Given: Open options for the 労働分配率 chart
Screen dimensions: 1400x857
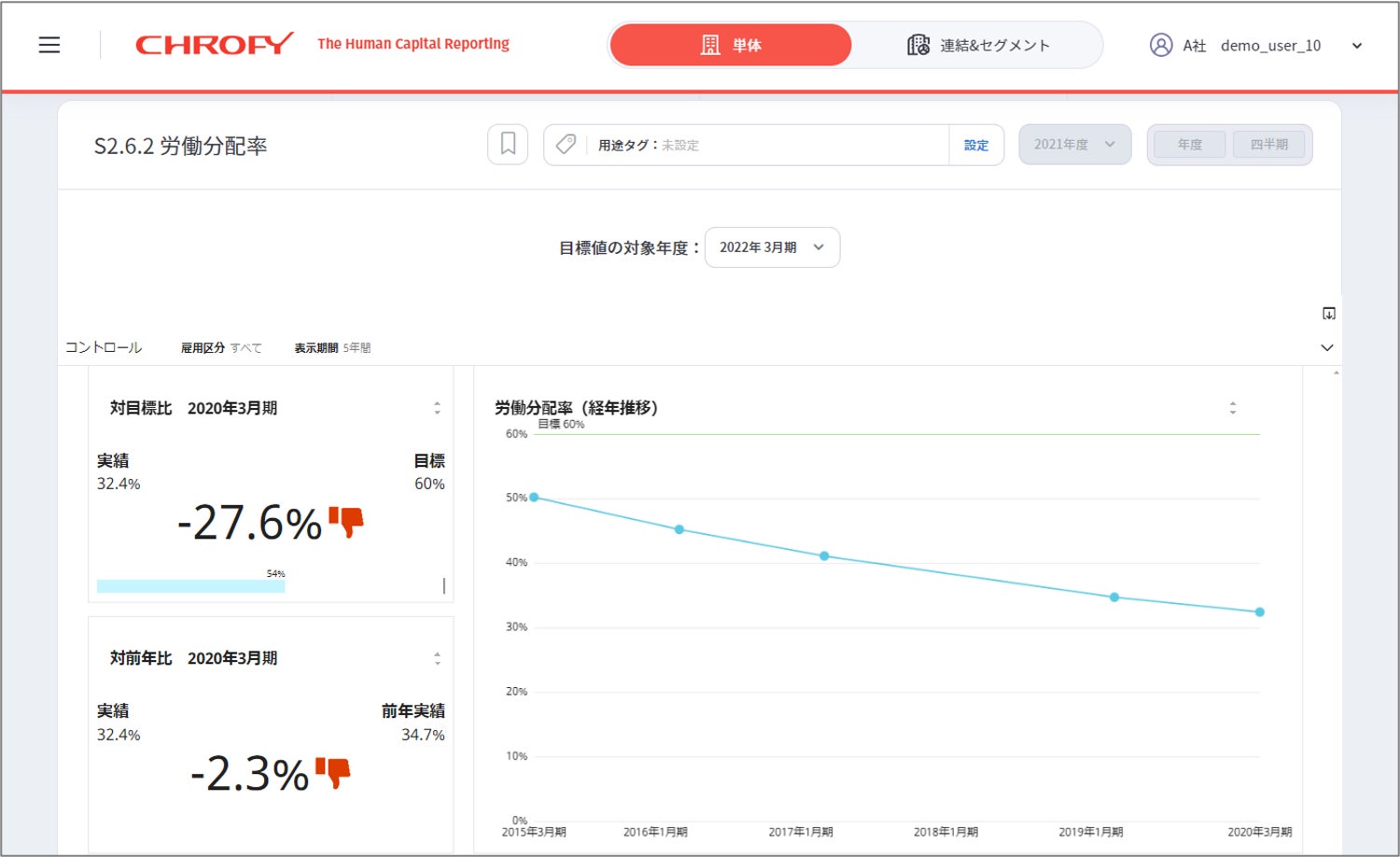Looking at the screenshot, I should click(x=1233, y=408).
